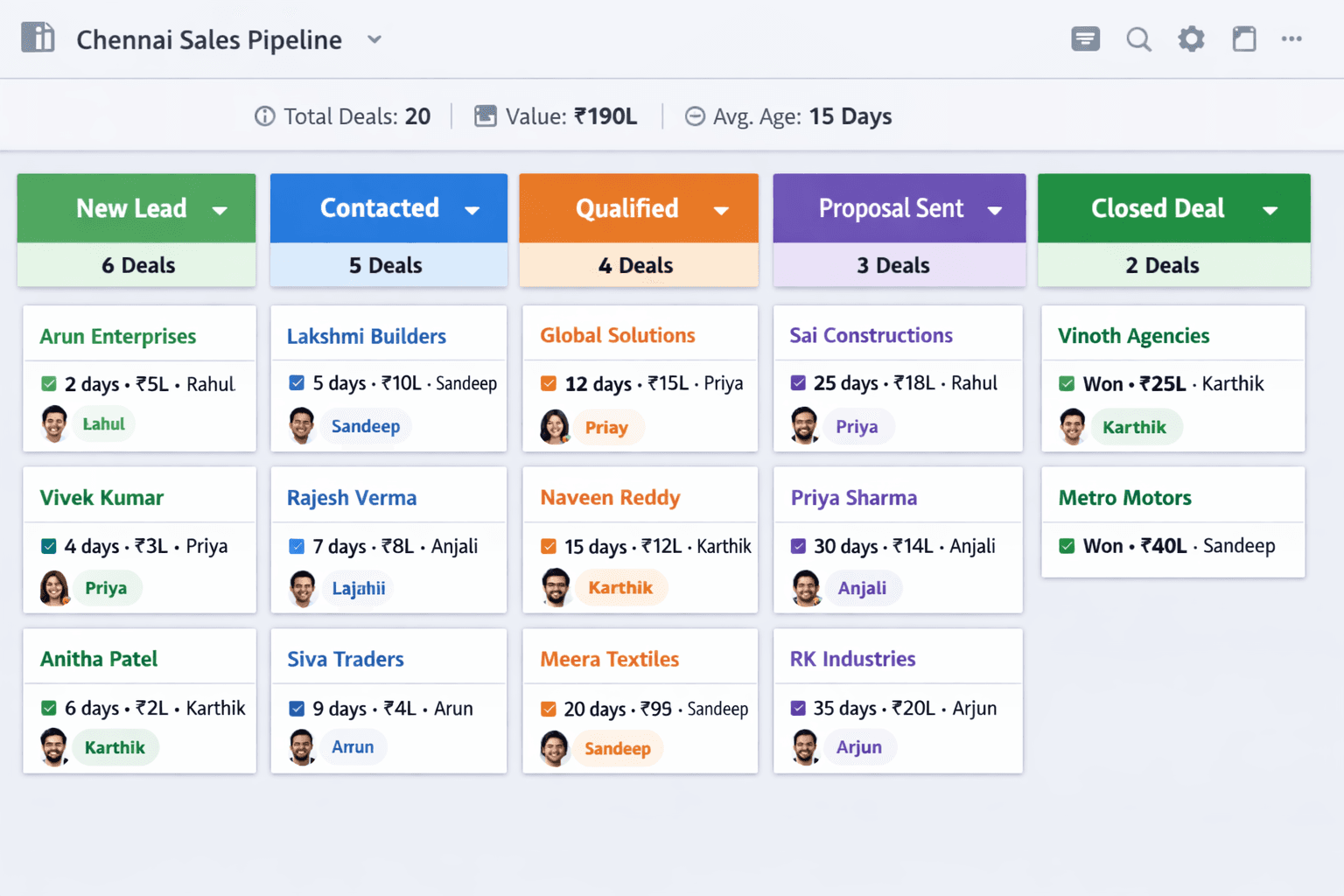
Task: Click the Value stat icon
Action: pyautogui.click(x=484, y=115)
